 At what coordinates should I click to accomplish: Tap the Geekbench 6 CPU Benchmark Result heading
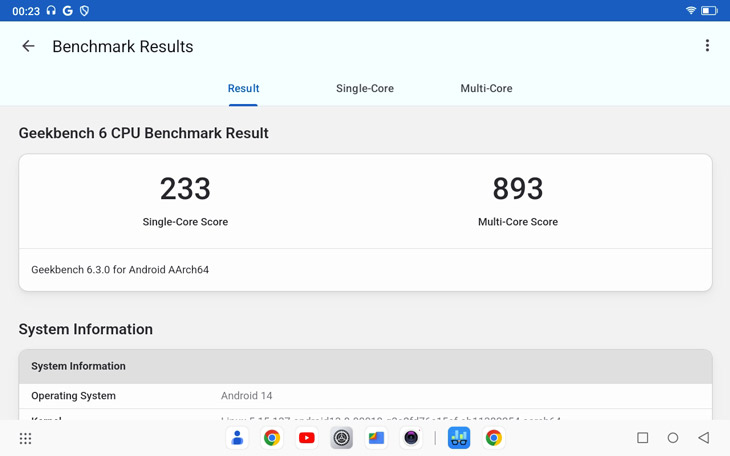[143, 133]
